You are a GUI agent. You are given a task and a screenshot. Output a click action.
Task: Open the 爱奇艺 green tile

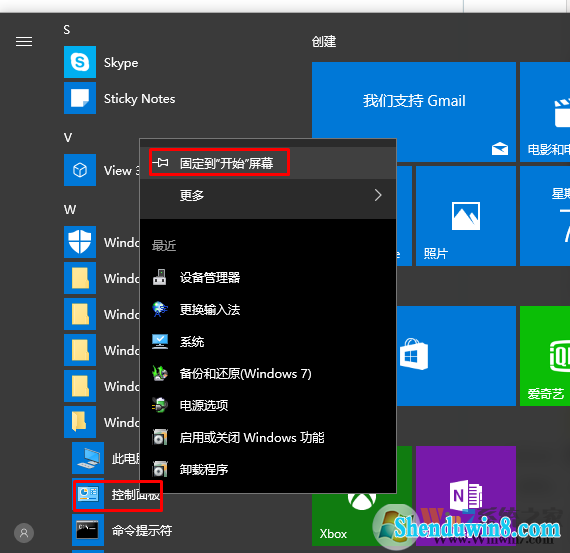pyautogui.click(x=545, y=356)
